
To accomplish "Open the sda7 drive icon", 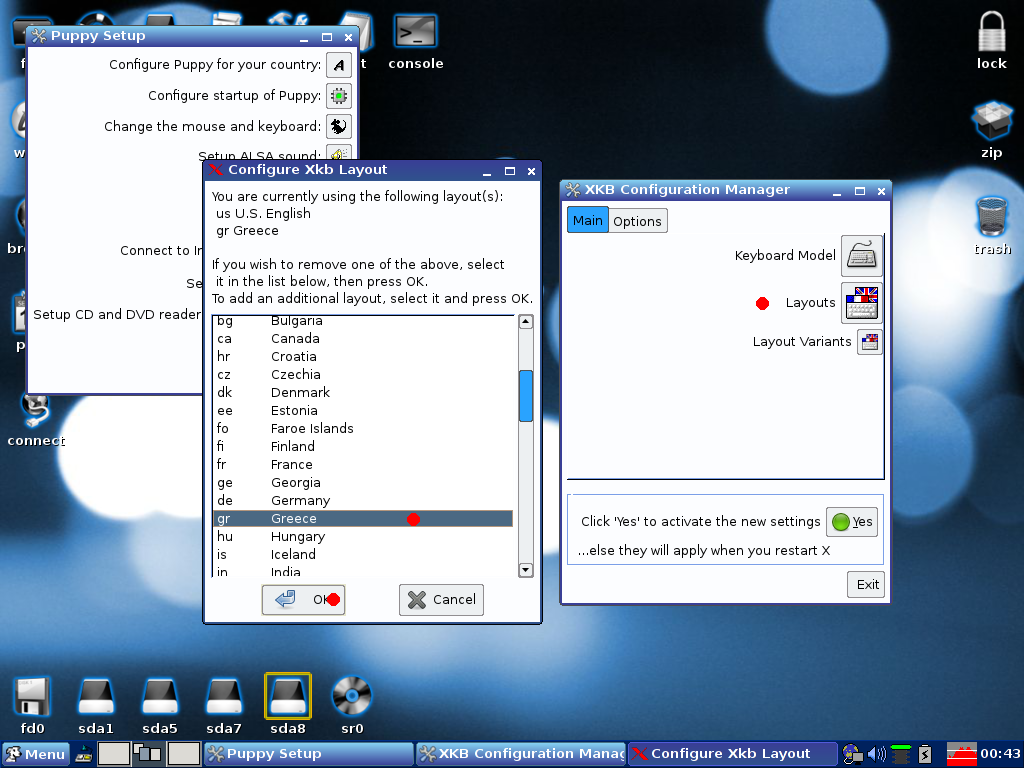I will pos(224,705).
